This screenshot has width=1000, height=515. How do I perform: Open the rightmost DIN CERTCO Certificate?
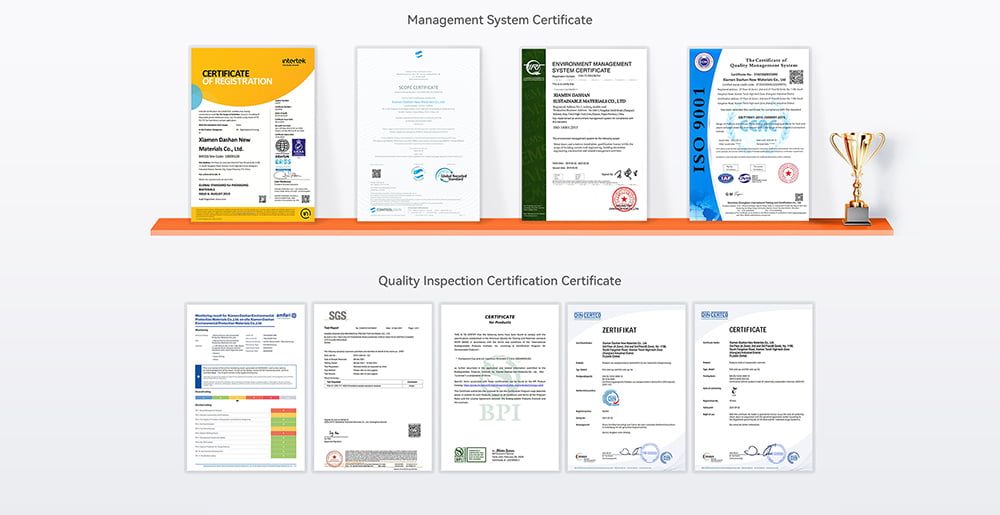tap(752, 386)
